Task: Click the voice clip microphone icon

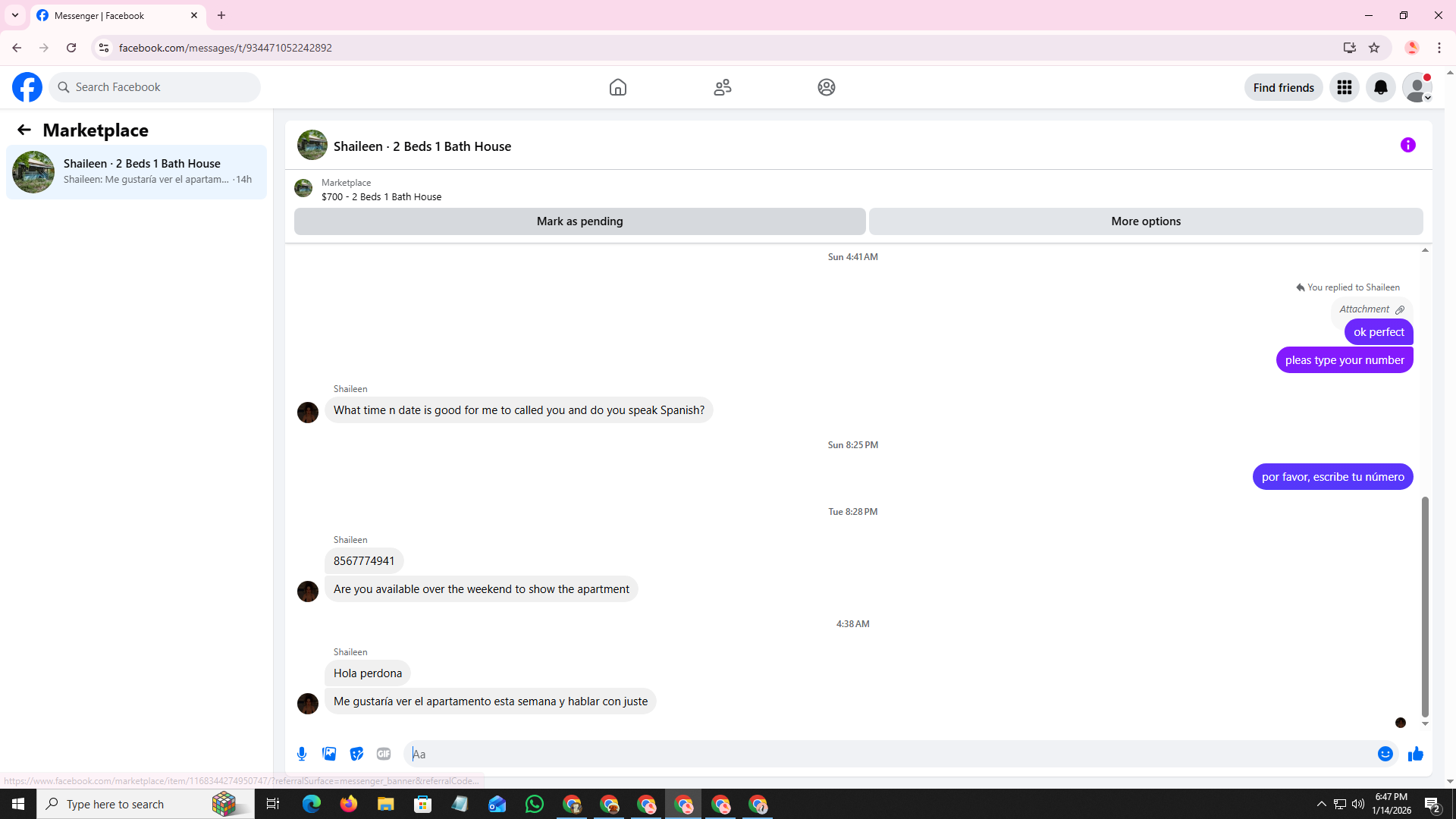Action: click(x=302, y=754)
